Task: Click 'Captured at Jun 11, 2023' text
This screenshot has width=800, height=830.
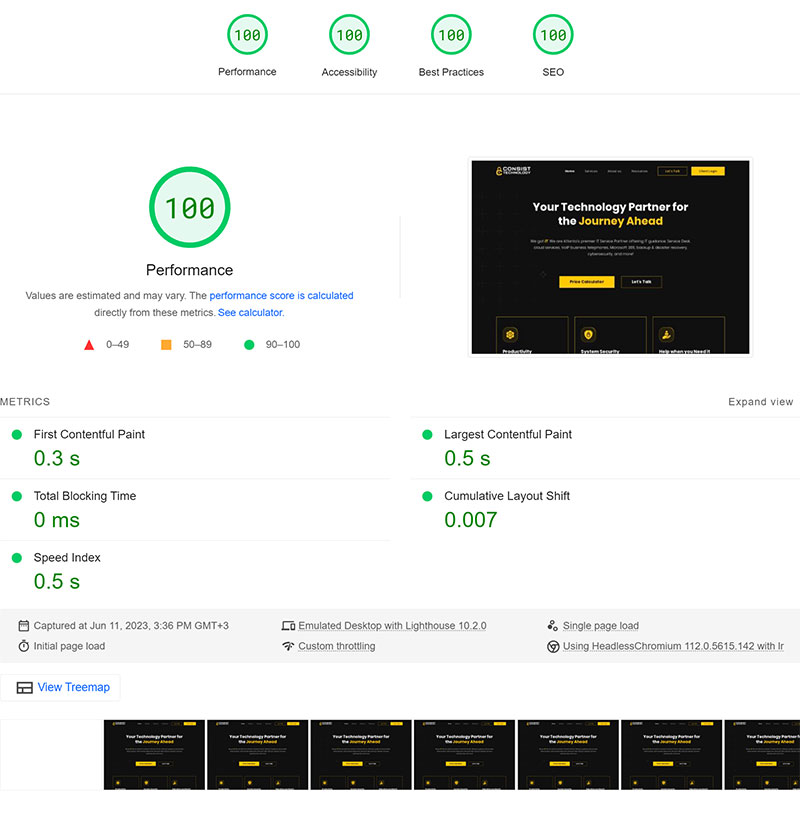Action: coord(131,626)
